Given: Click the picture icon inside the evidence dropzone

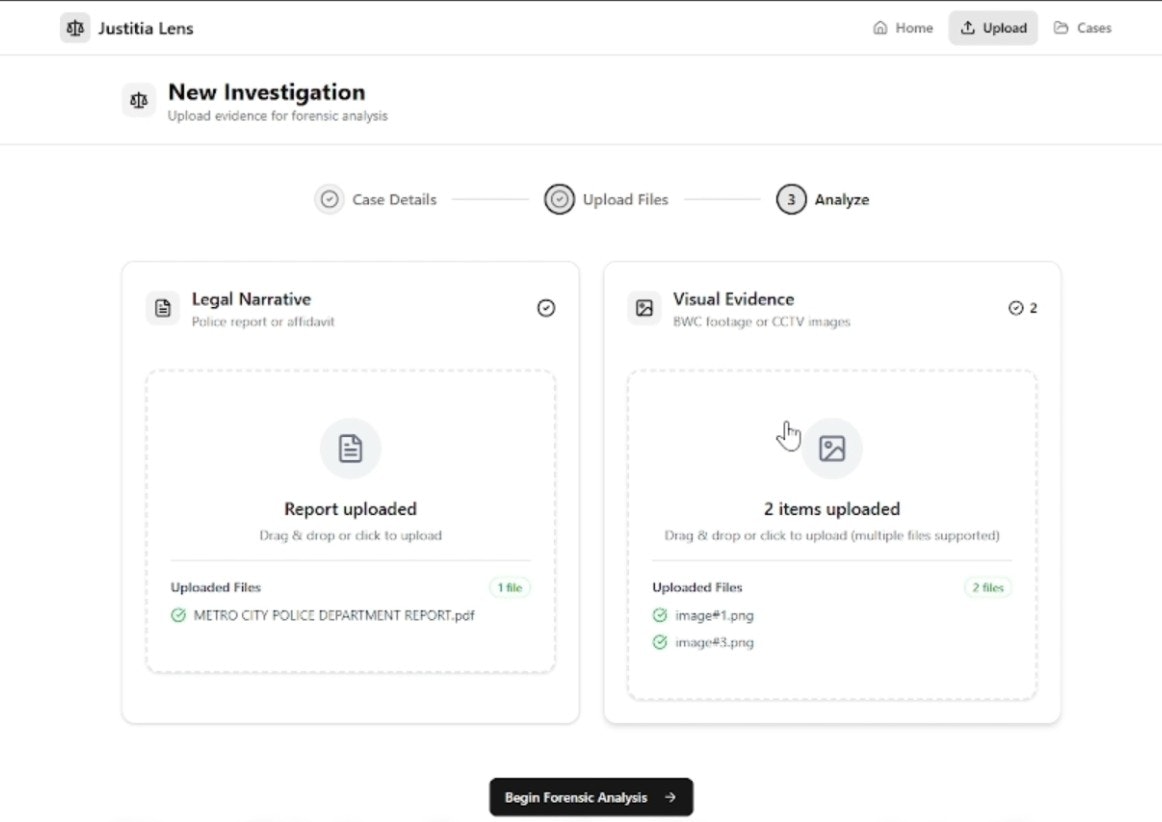Looking at the screenshot, I should pyautogui.click(x=832, y=448).
